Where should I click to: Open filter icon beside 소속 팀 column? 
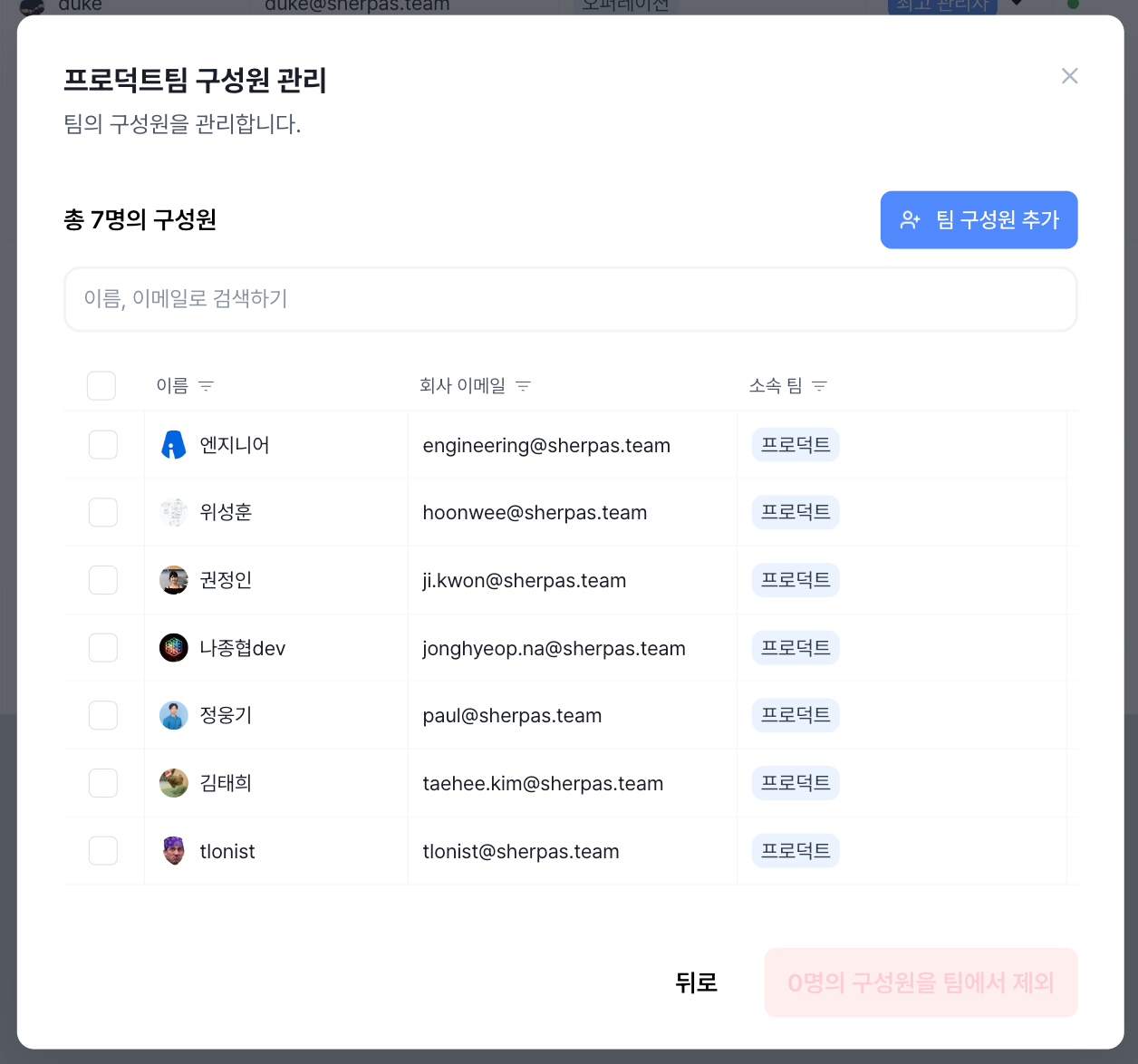pyautogui.click(x=820, y=386)
